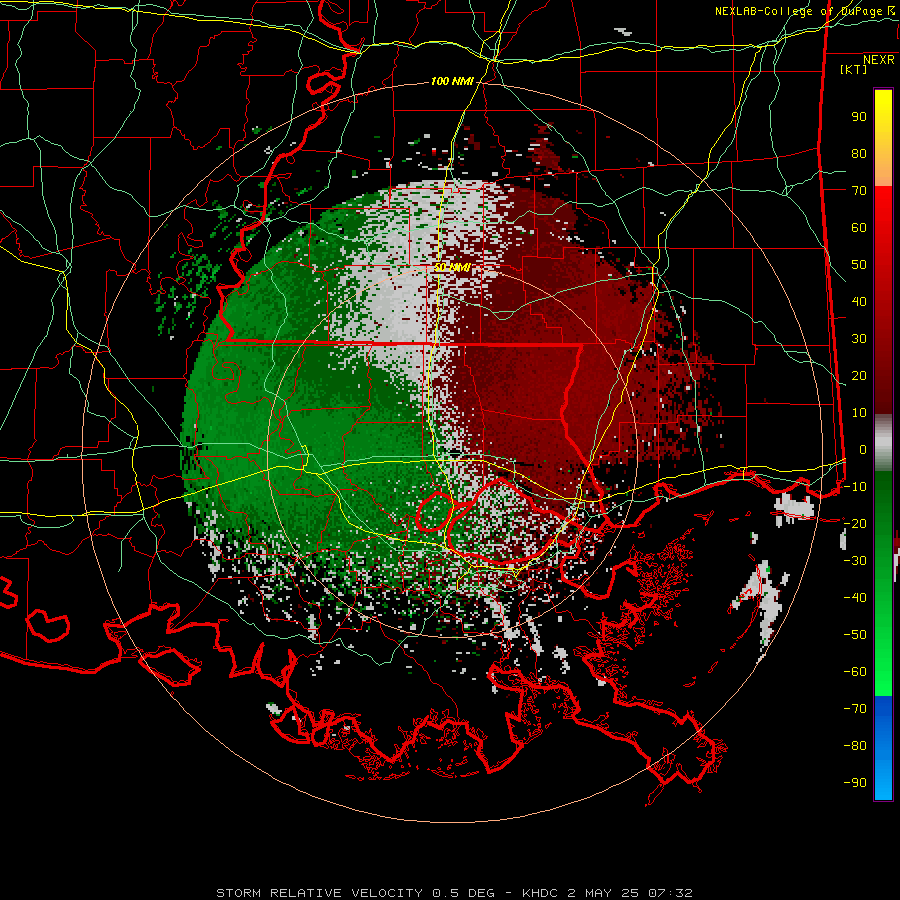Select the -90 value on the velocity scale
Image resolution: width=900 pixels, height=900 pixels.
(855, 782)
